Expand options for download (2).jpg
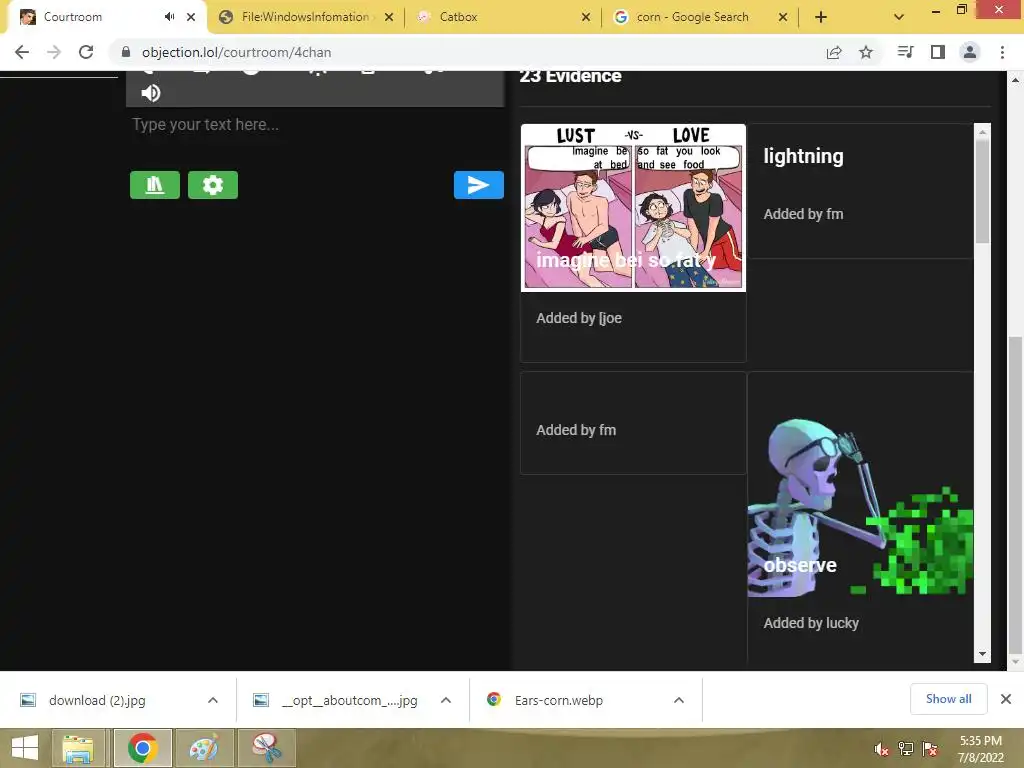The image size is (1024, 768). 213,700
